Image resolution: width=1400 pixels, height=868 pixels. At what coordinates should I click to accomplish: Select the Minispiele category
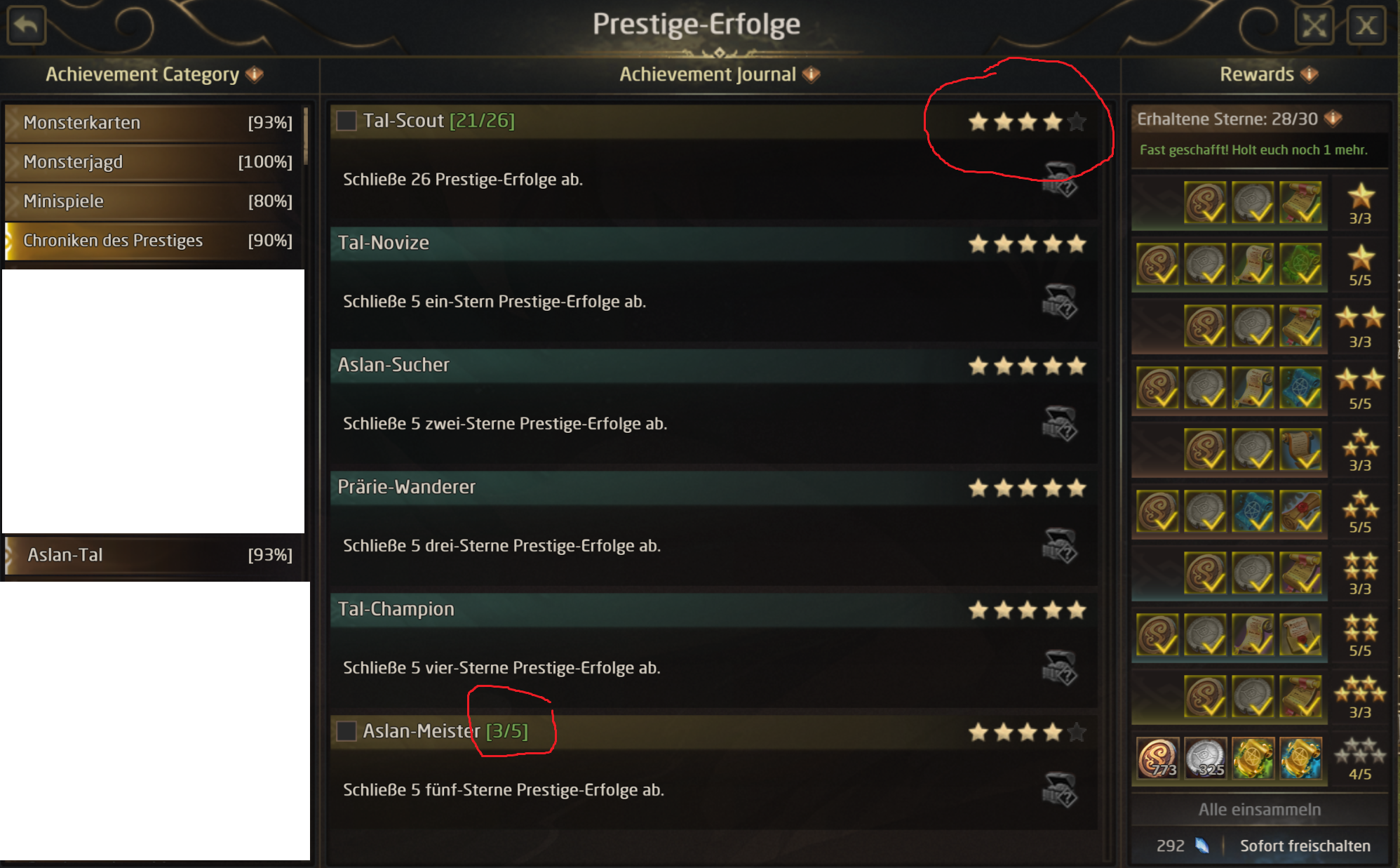154,201
